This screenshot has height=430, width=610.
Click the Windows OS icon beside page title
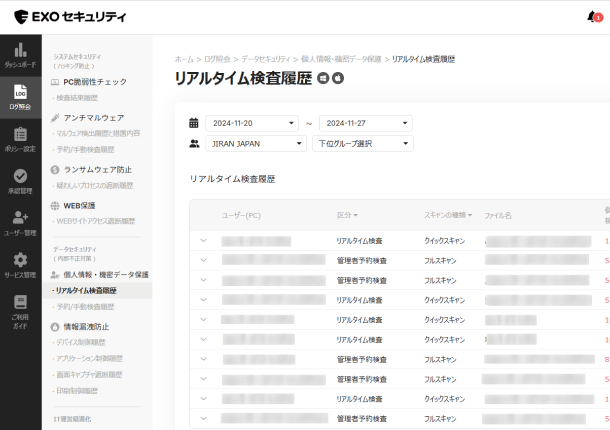pyautogui.click(x=323, y=78)
